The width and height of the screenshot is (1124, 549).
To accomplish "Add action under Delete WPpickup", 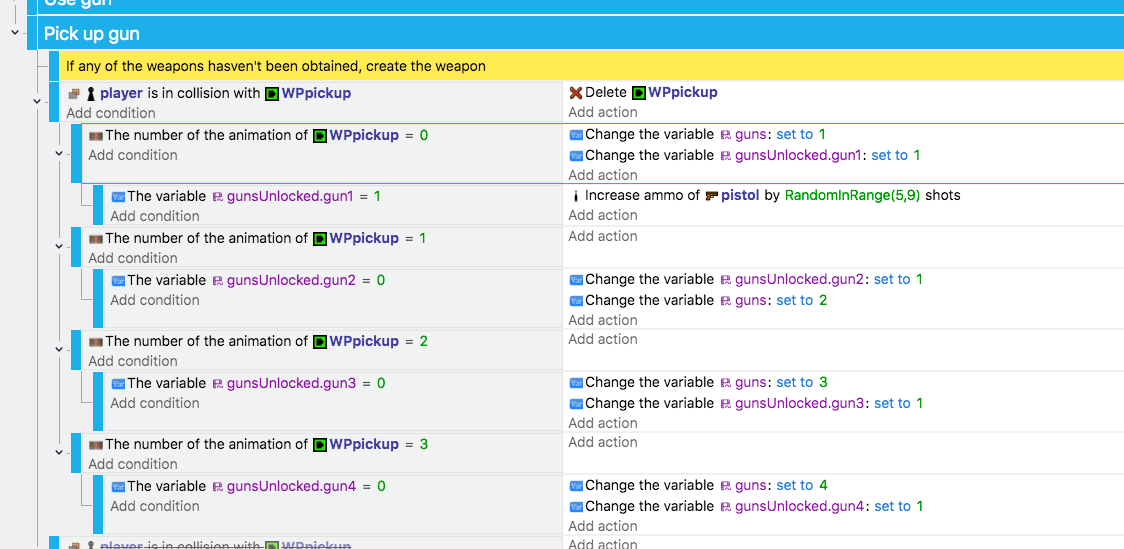I will coord(603,113).
